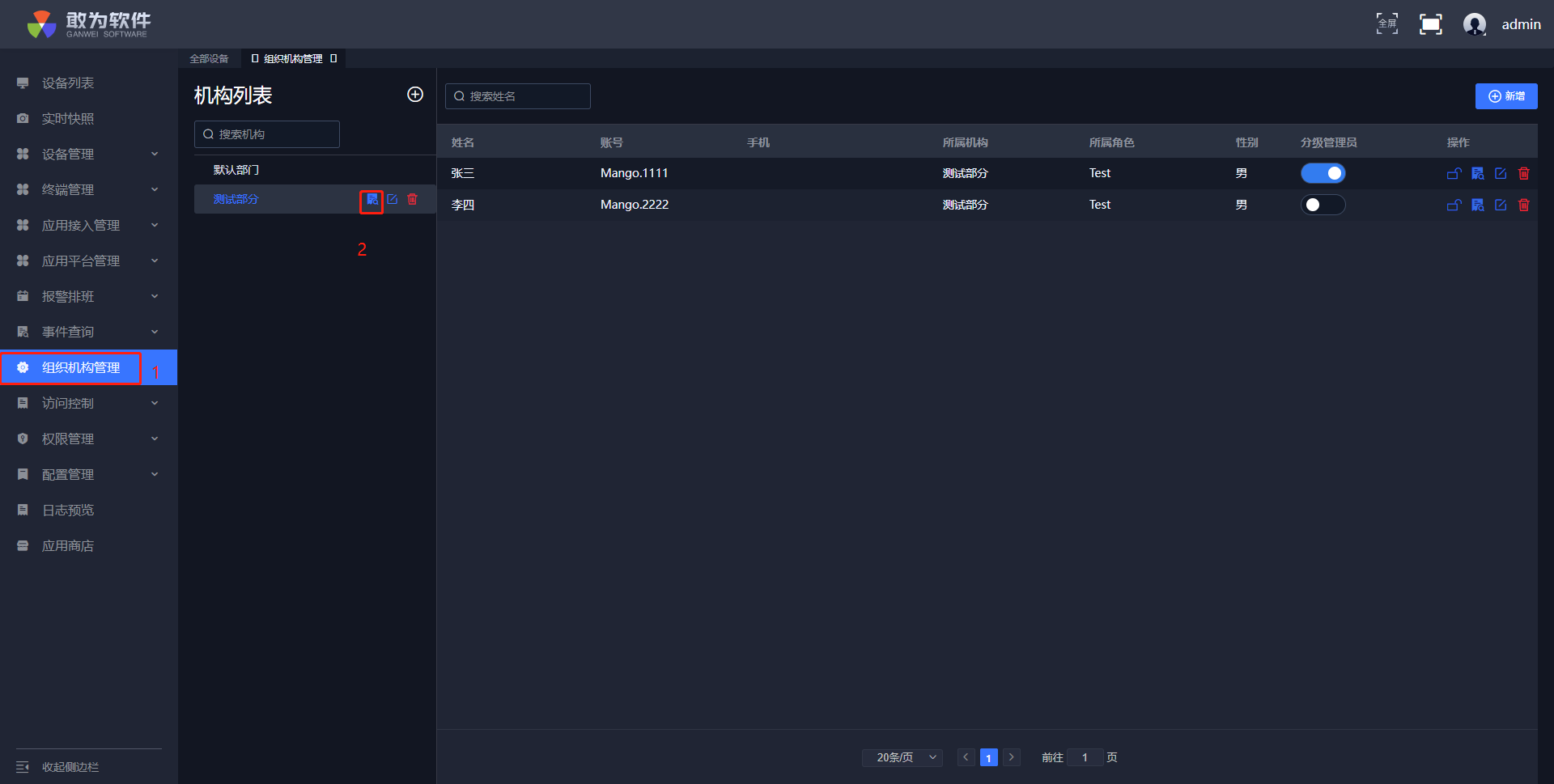Click the 前往 page number input

click(x=1085, y=757)
